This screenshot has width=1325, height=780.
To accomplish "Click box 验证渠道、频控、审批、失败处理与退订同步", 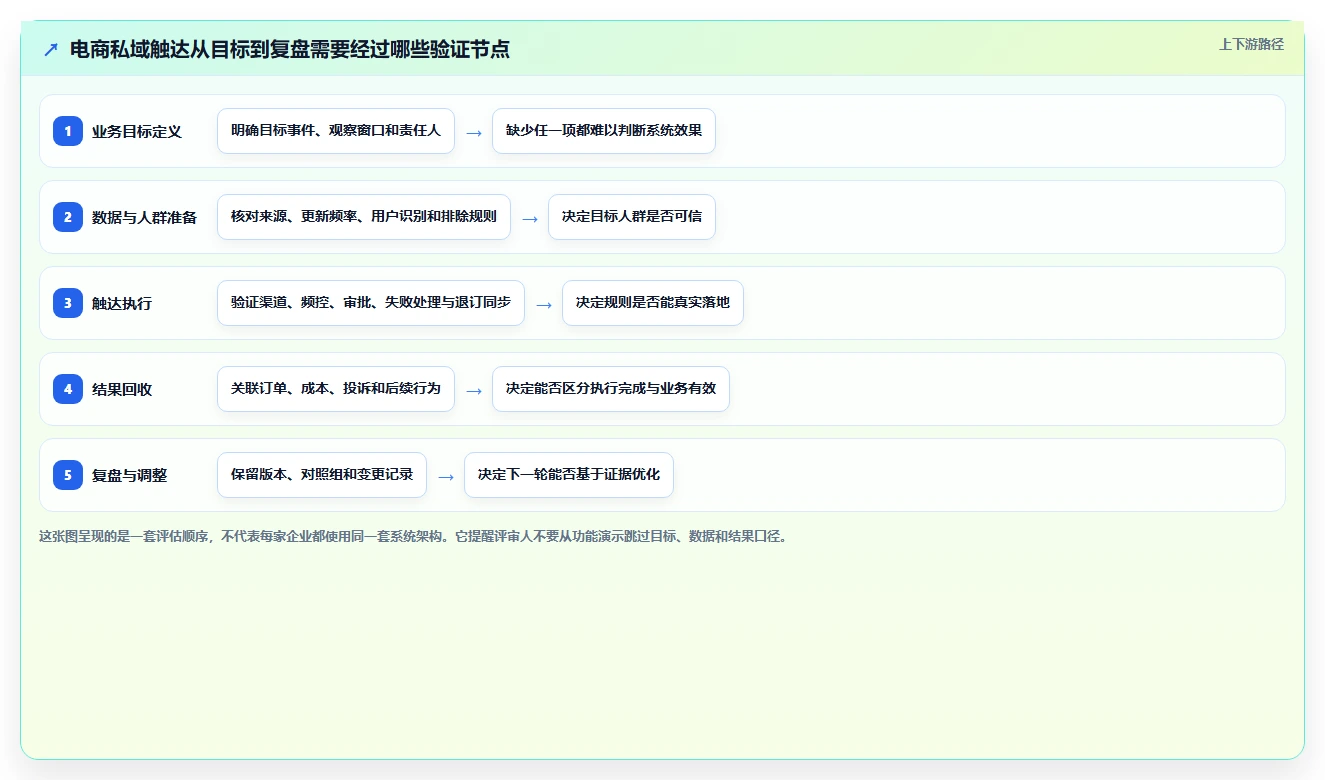I will (371, 303).
